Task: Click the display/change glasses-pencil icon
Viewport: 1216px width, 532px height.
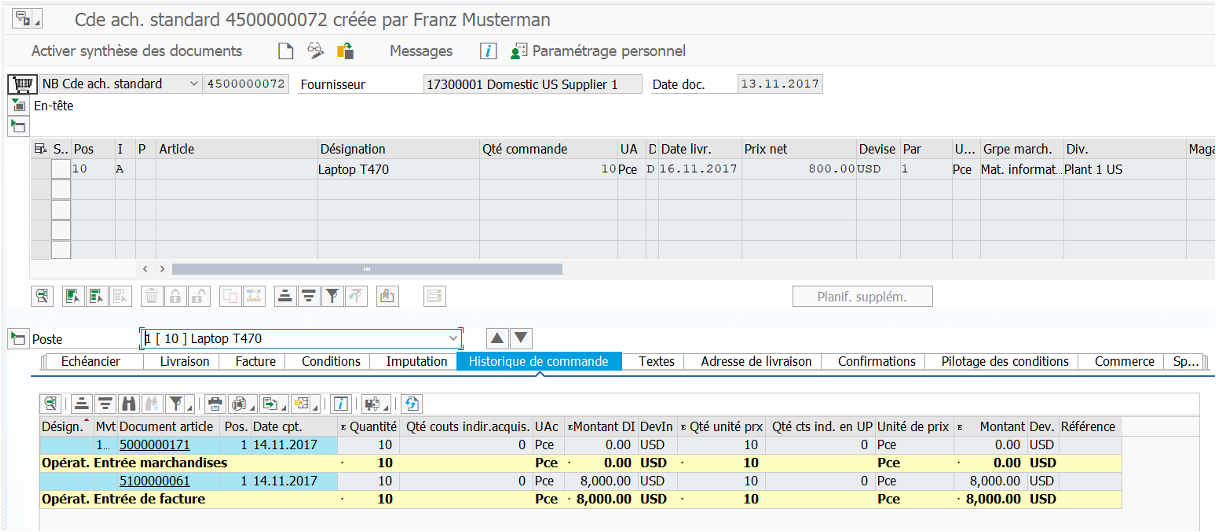Action: [x=316, y=51]
